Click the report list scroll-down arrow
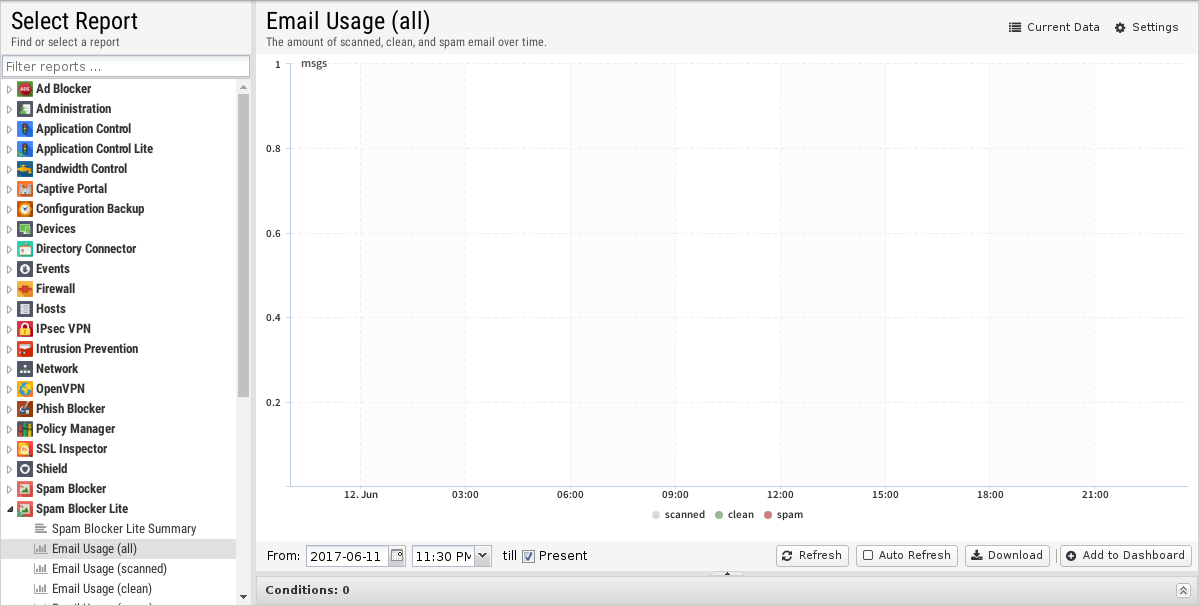 (243, 597)
